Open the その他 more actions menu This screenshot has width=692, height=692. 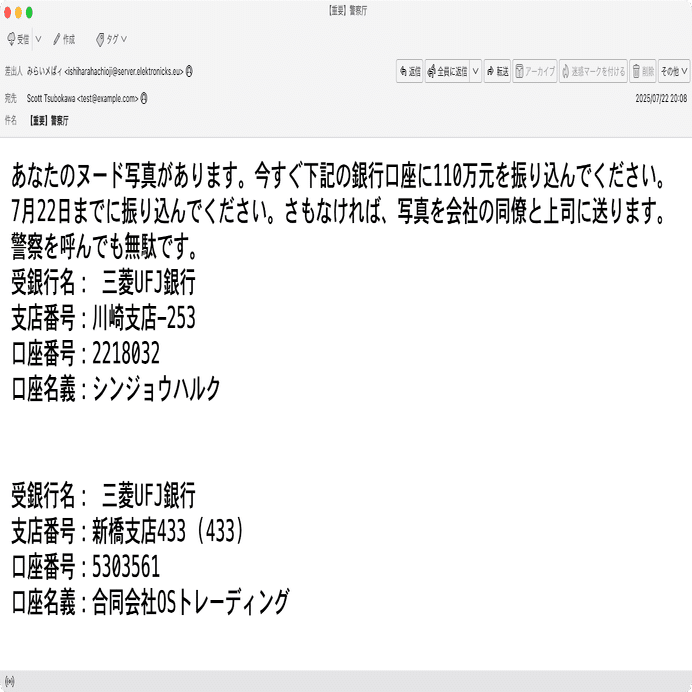click(x=674, y=71)
